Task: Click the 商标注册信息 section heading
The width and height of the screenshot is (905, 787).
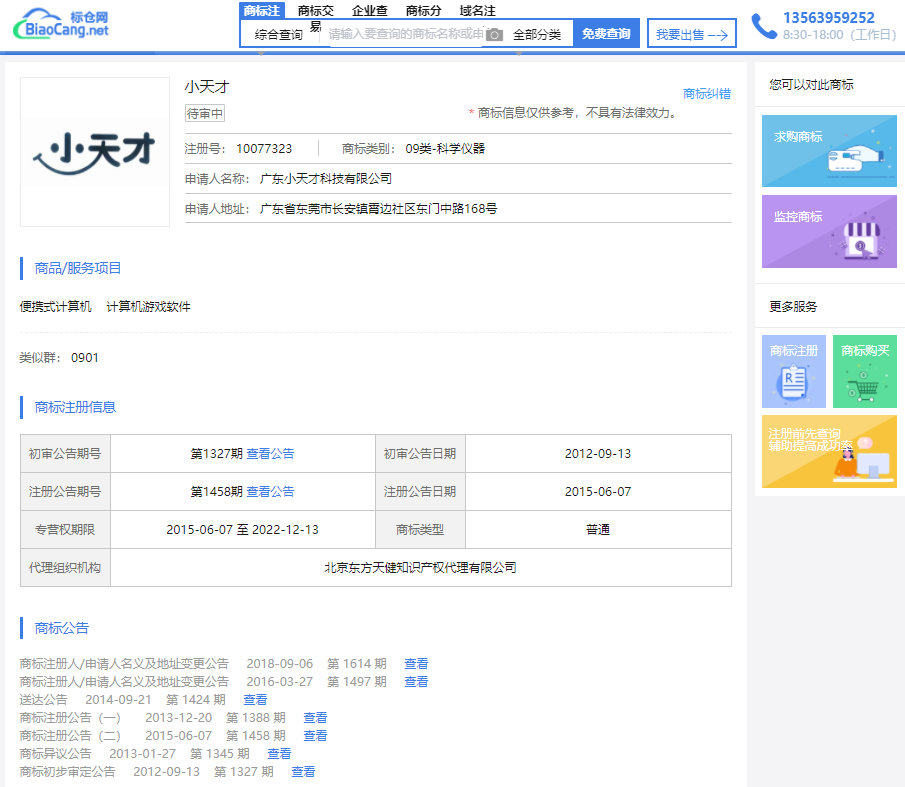Action: [75, 407]
